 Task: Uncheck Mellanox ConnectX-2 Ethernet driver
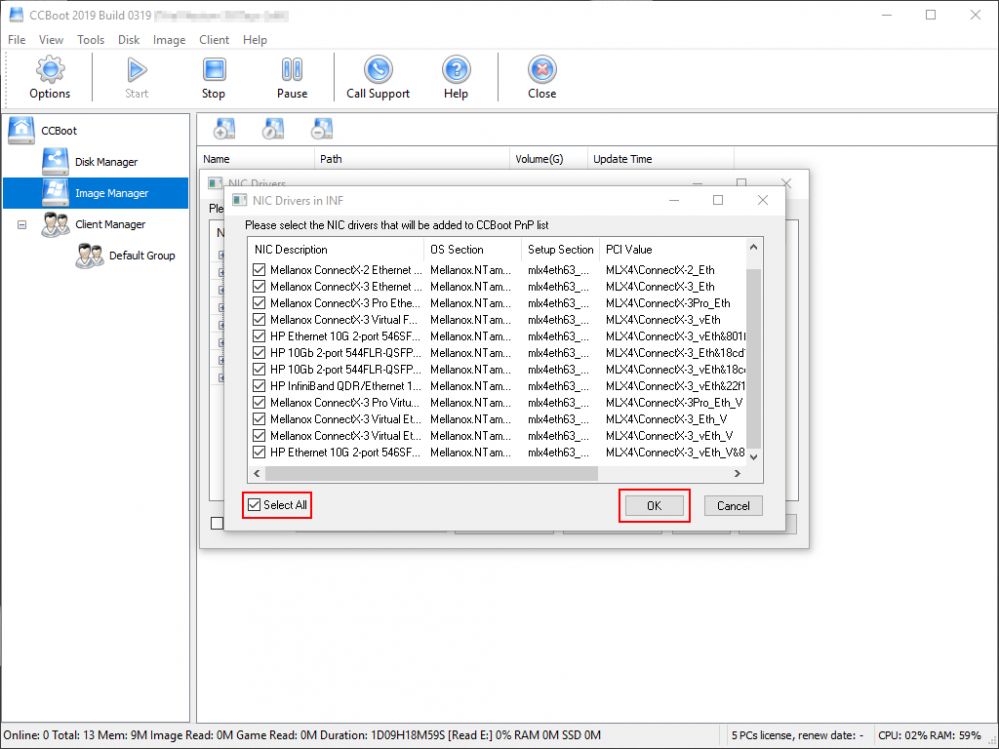259,270
